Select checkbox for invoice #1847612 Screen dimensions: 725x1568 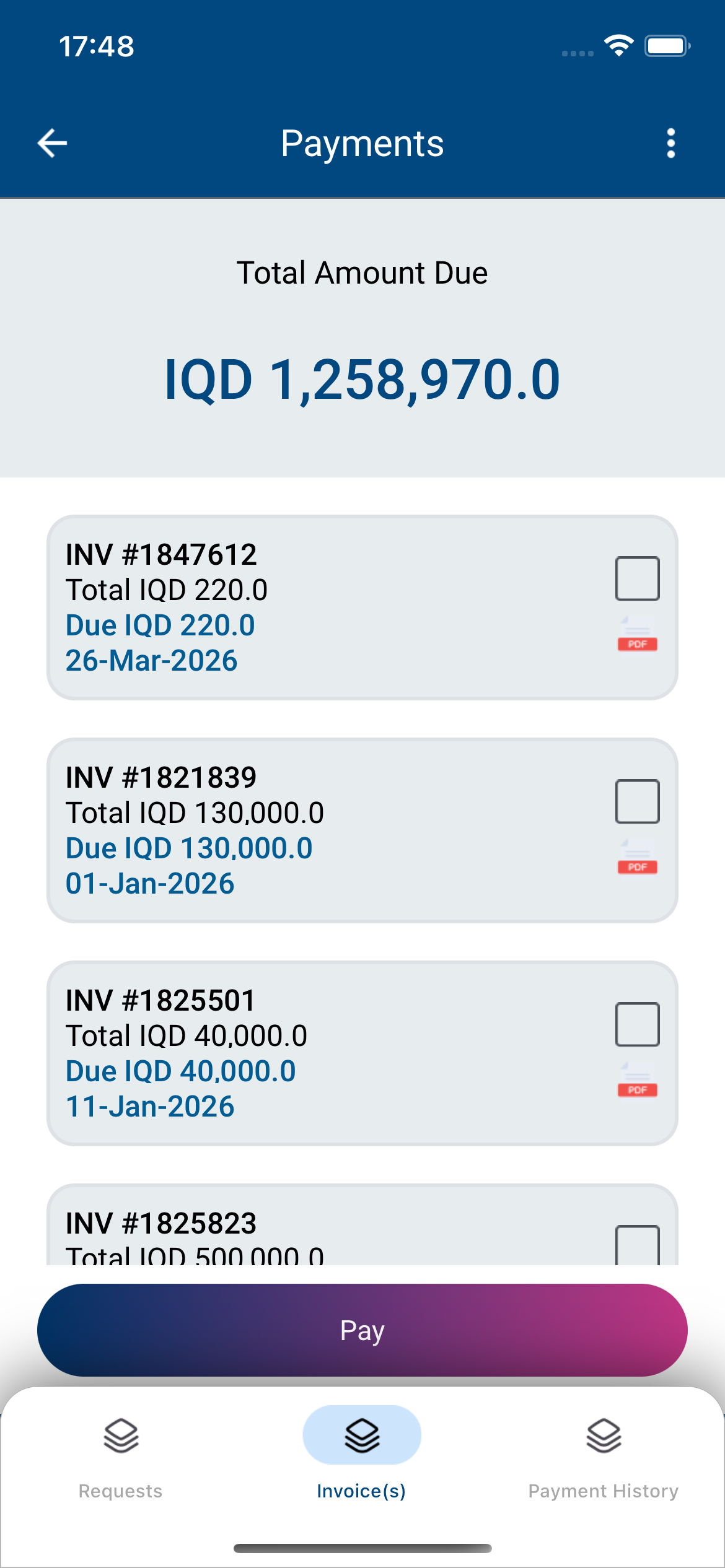coord(637,578)
